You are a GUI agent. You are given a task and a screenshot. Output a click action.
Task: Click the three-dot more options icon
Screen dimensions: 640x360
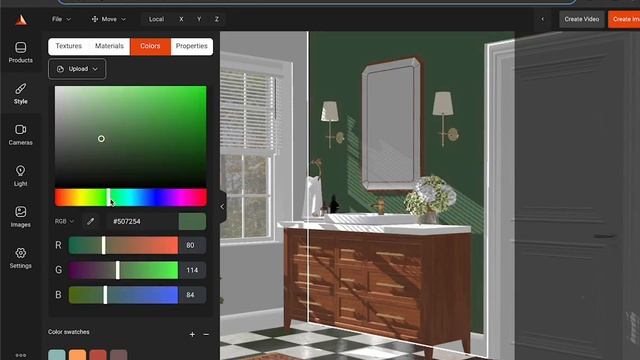tap(21, 356)
